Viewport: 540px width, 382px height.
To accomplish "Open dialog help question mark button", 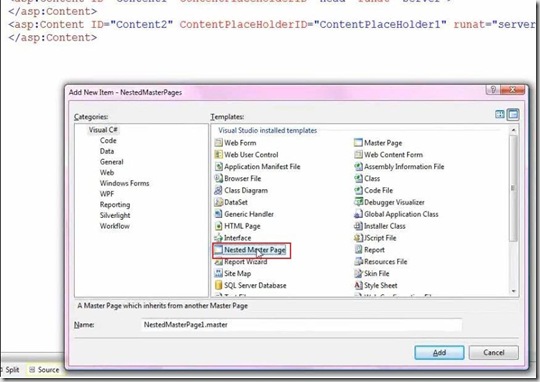I will point(493,90).
